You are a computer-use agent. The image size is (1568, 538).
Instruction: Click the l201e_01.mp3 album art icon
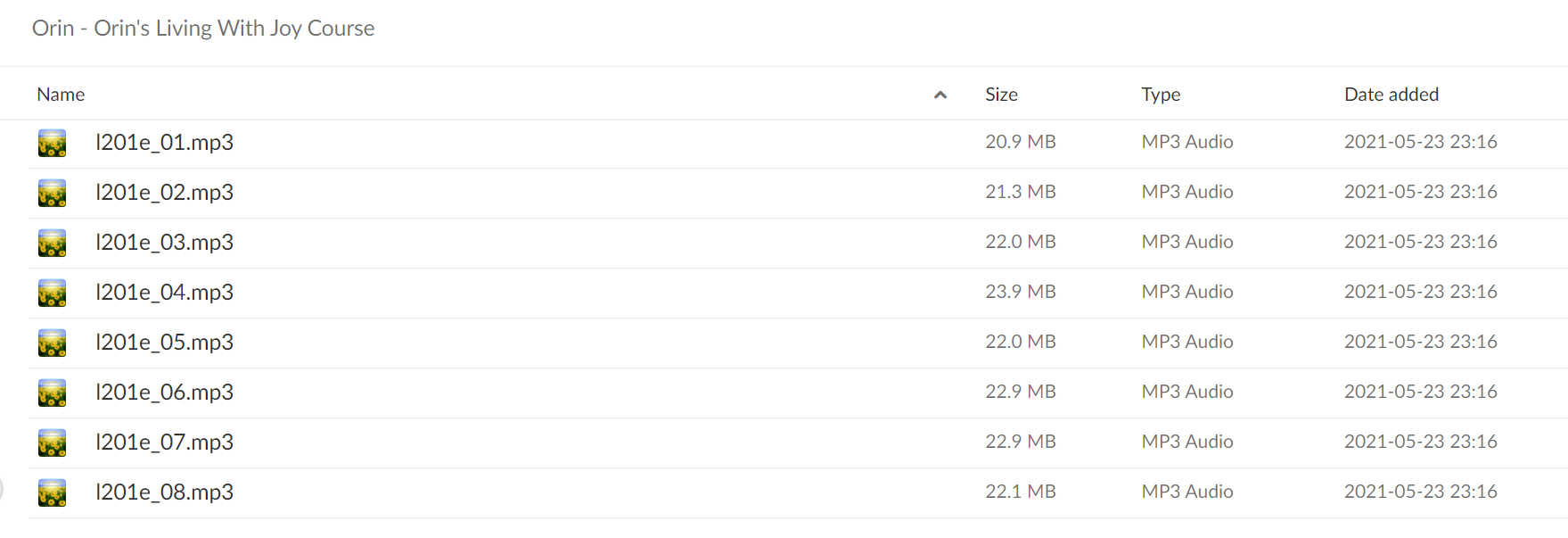click(x=52, y=143)
